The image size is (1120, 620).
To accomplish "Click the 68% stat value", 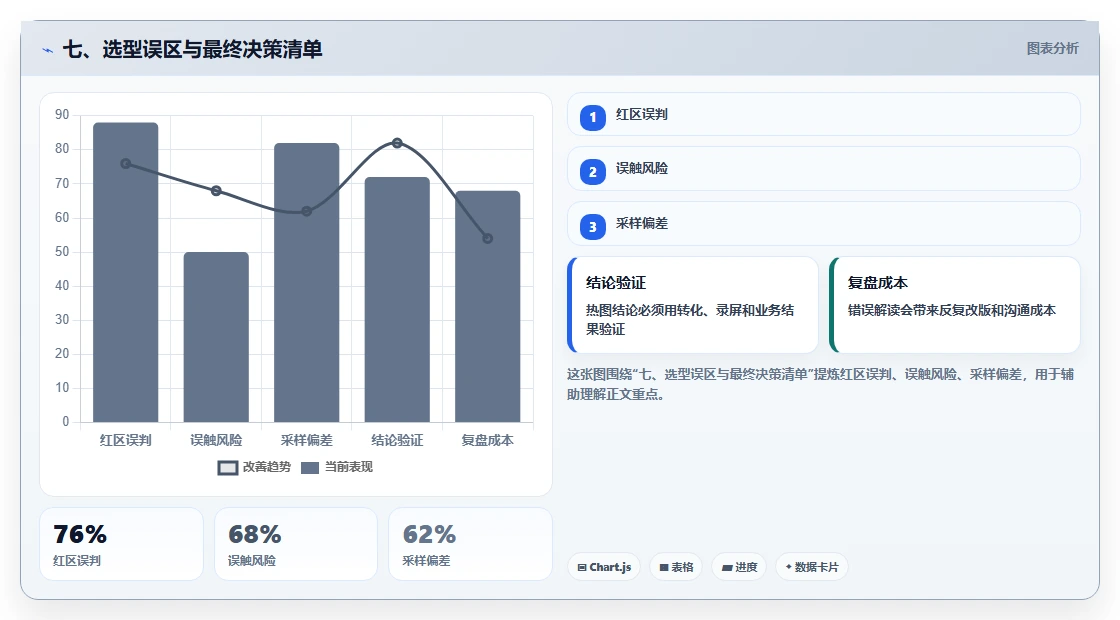I will (x=255, y=534).
